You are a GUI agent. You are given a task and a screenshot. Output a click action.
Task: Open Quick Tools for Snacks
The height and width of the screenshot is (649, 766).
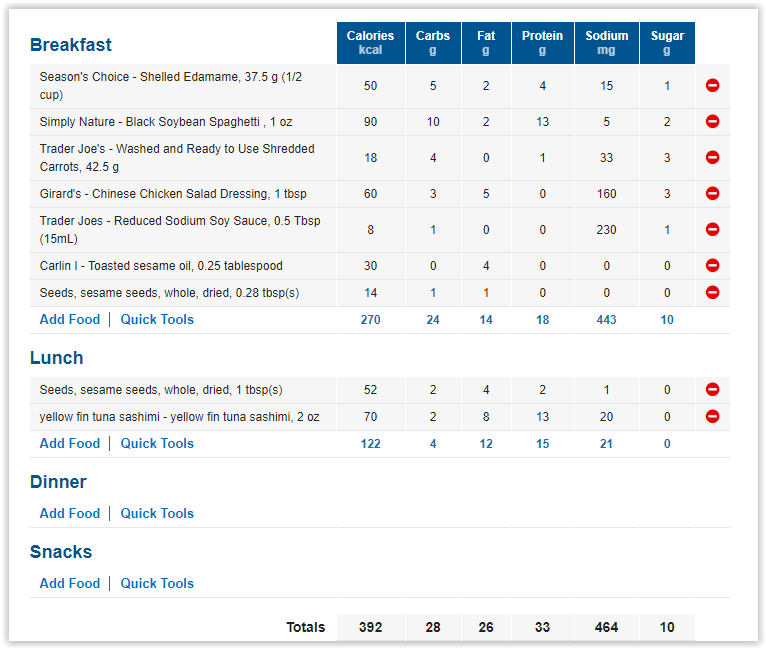[x=157, y=583]
